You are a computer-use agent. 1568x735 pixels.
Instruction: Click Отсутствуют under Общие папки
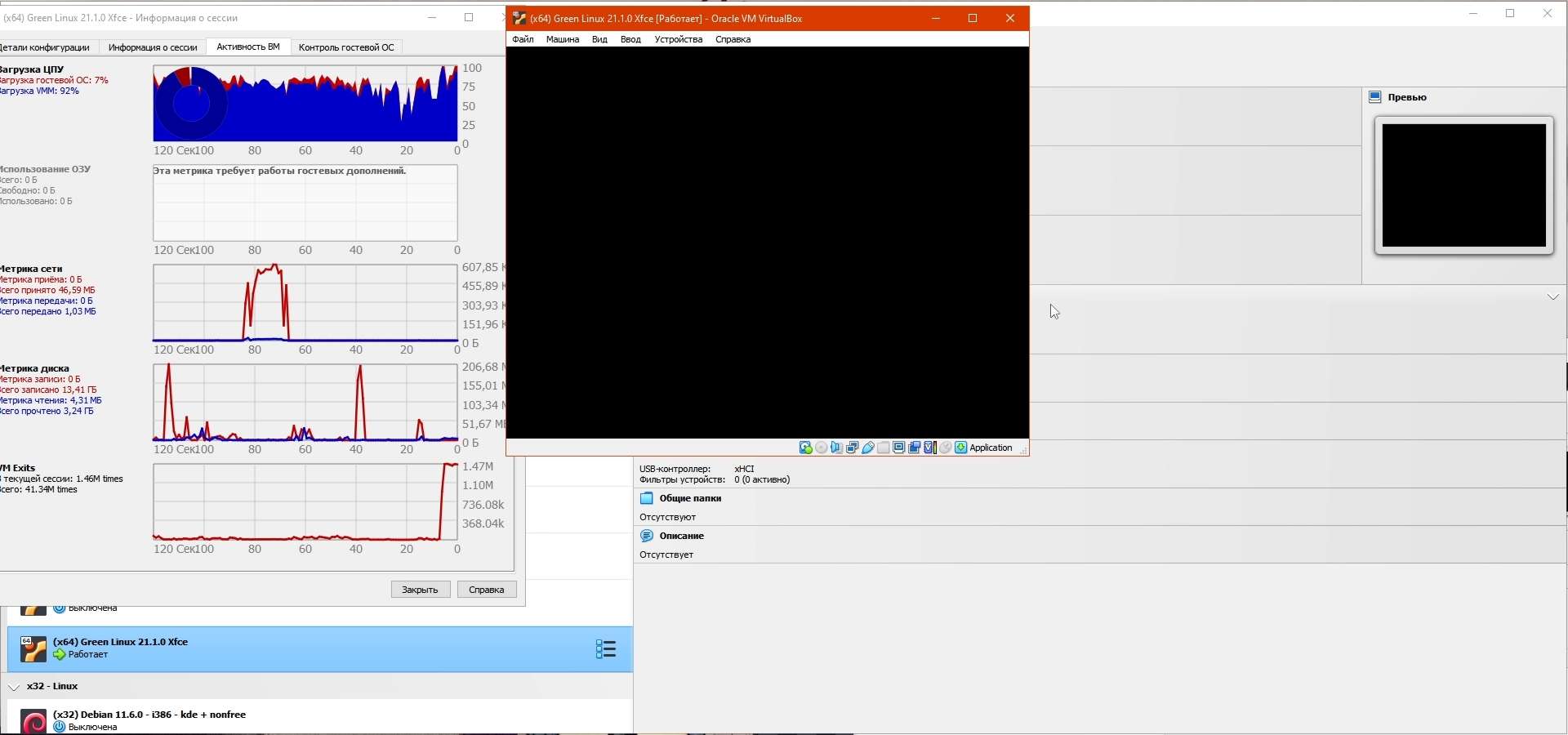pos(668,517)
